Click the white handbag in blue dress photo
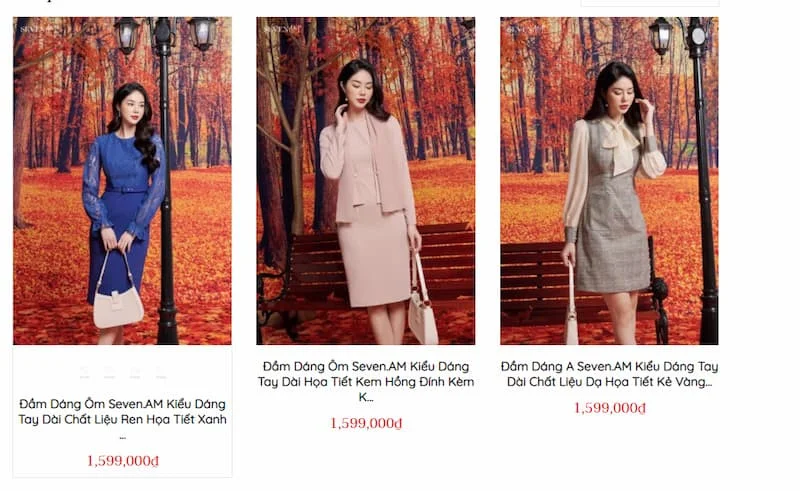 click(x=118, y=301)
